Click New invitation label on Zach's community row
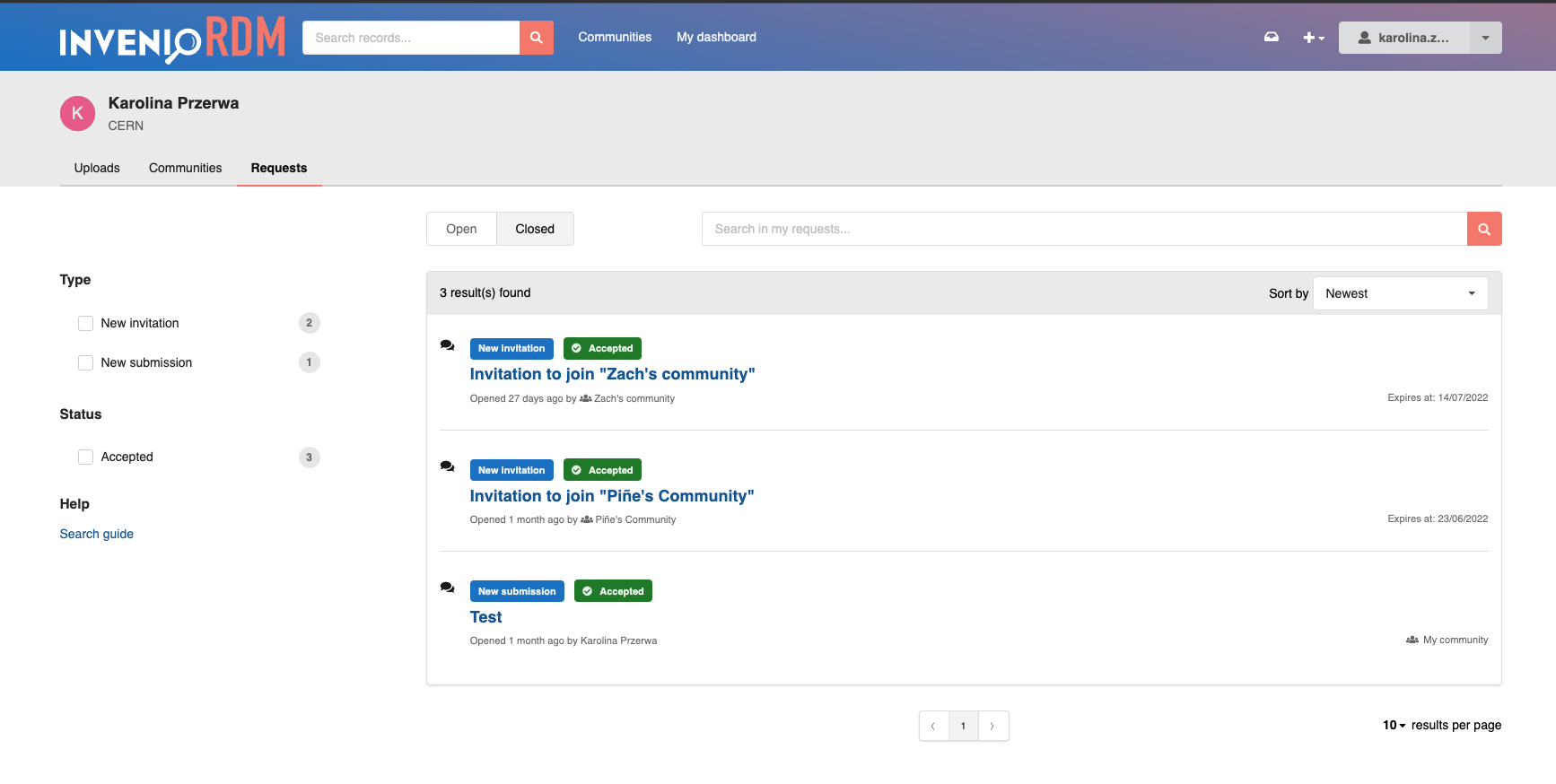This screenshot has width=1556, height=784. [x=511, y=348]
